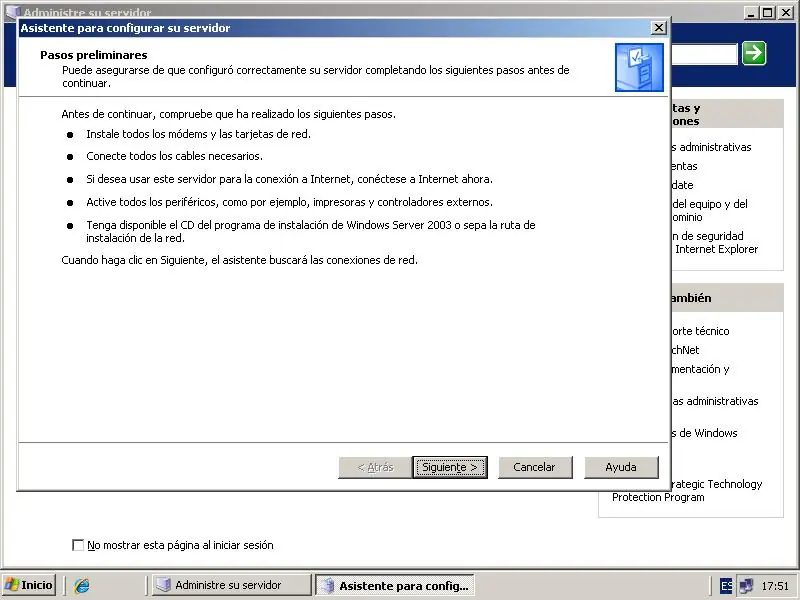
Task: Click the green arrow search button
Action: [754, 53]
